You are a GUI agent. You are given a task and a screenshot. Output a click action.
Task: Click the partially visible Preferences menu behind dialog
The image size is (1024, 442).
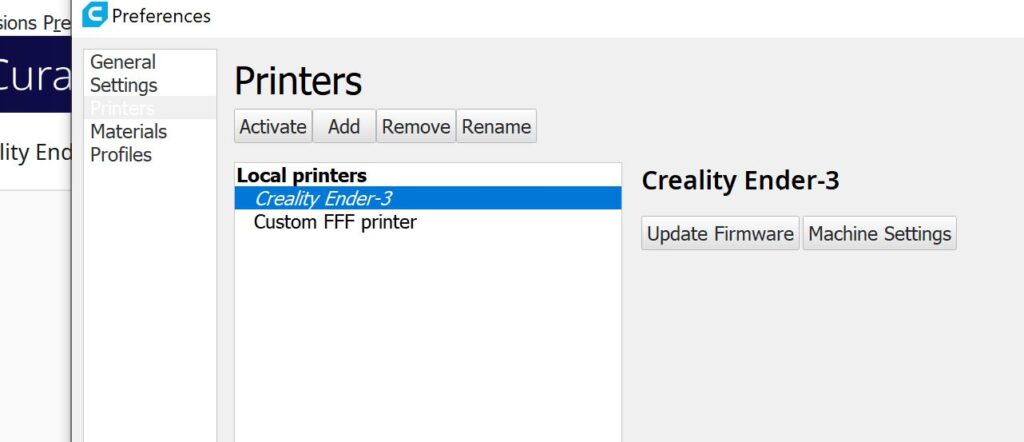point(56,23)
